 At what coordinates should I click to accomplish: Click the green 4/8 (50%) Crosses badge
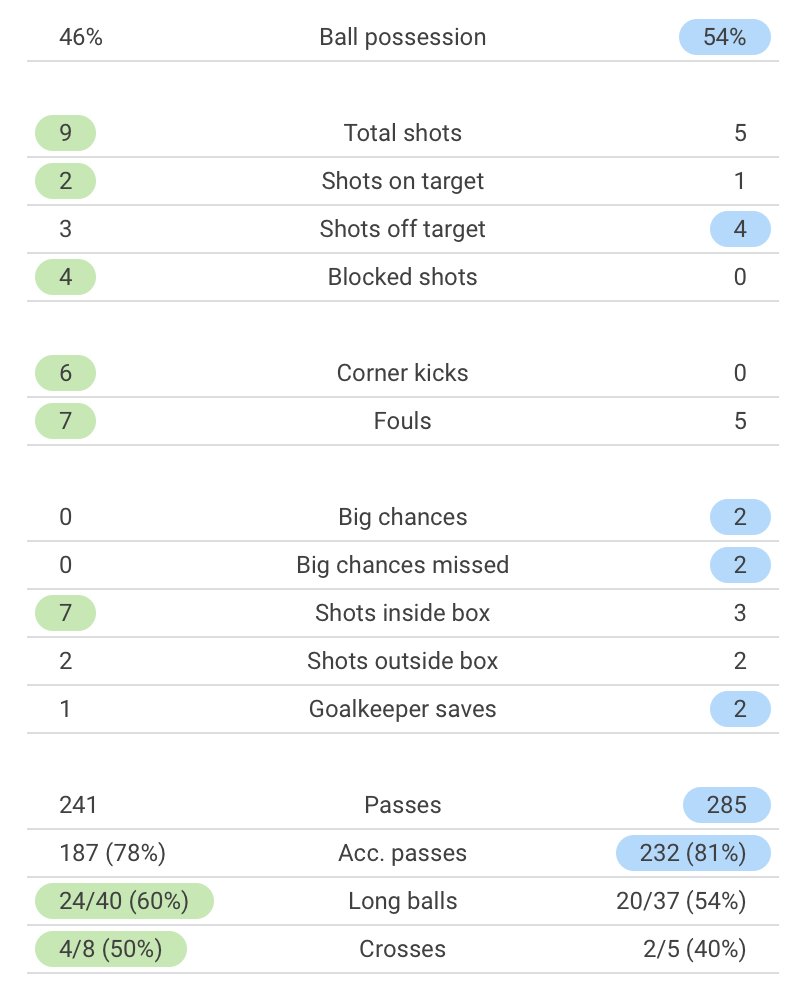(111, 949)
